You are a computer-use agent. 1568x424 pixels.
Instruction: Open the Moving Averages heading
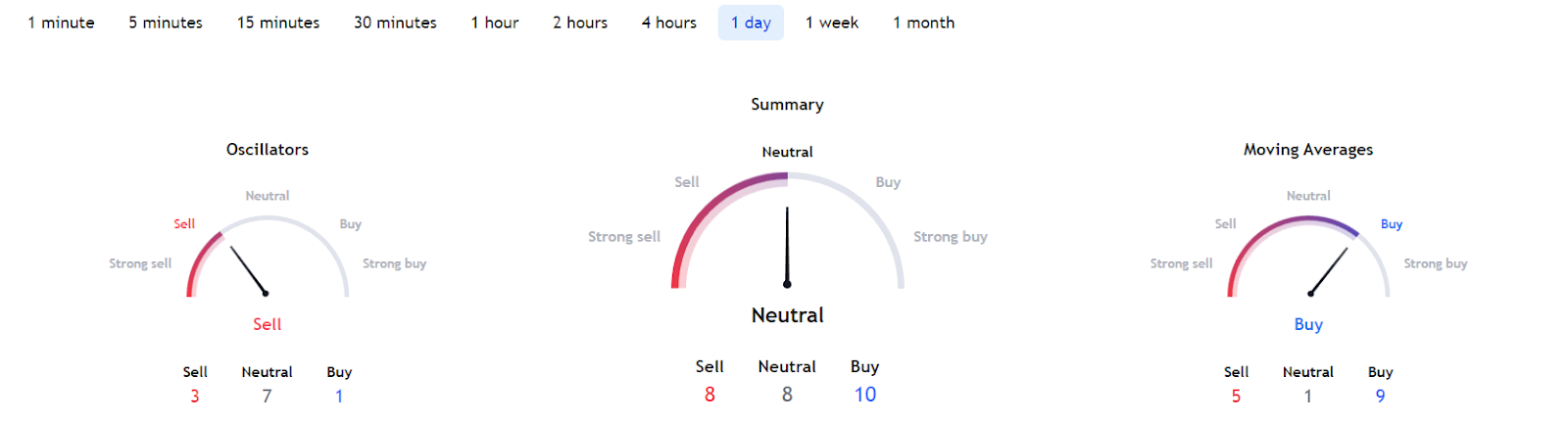tap(1308, 150)
